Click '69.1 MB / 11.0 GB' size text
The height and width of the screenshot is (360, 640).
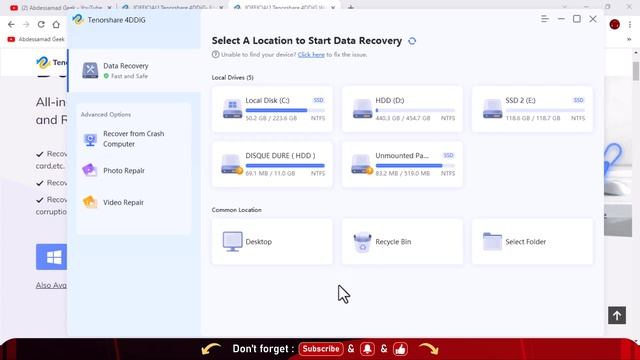[270, 173]
